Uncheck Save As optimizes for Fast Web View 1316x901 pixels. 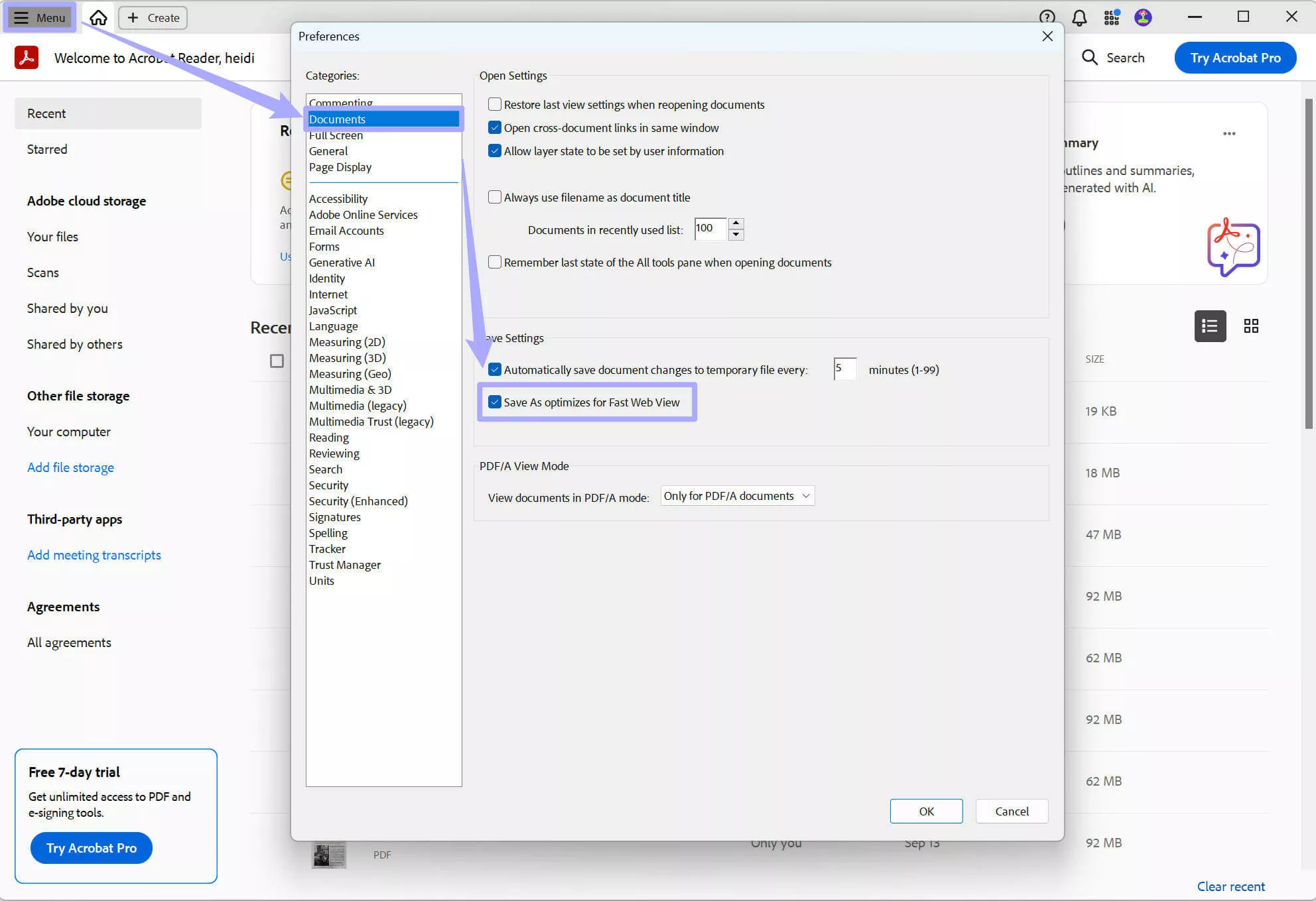pyautogui.click(x=494, y=402)
